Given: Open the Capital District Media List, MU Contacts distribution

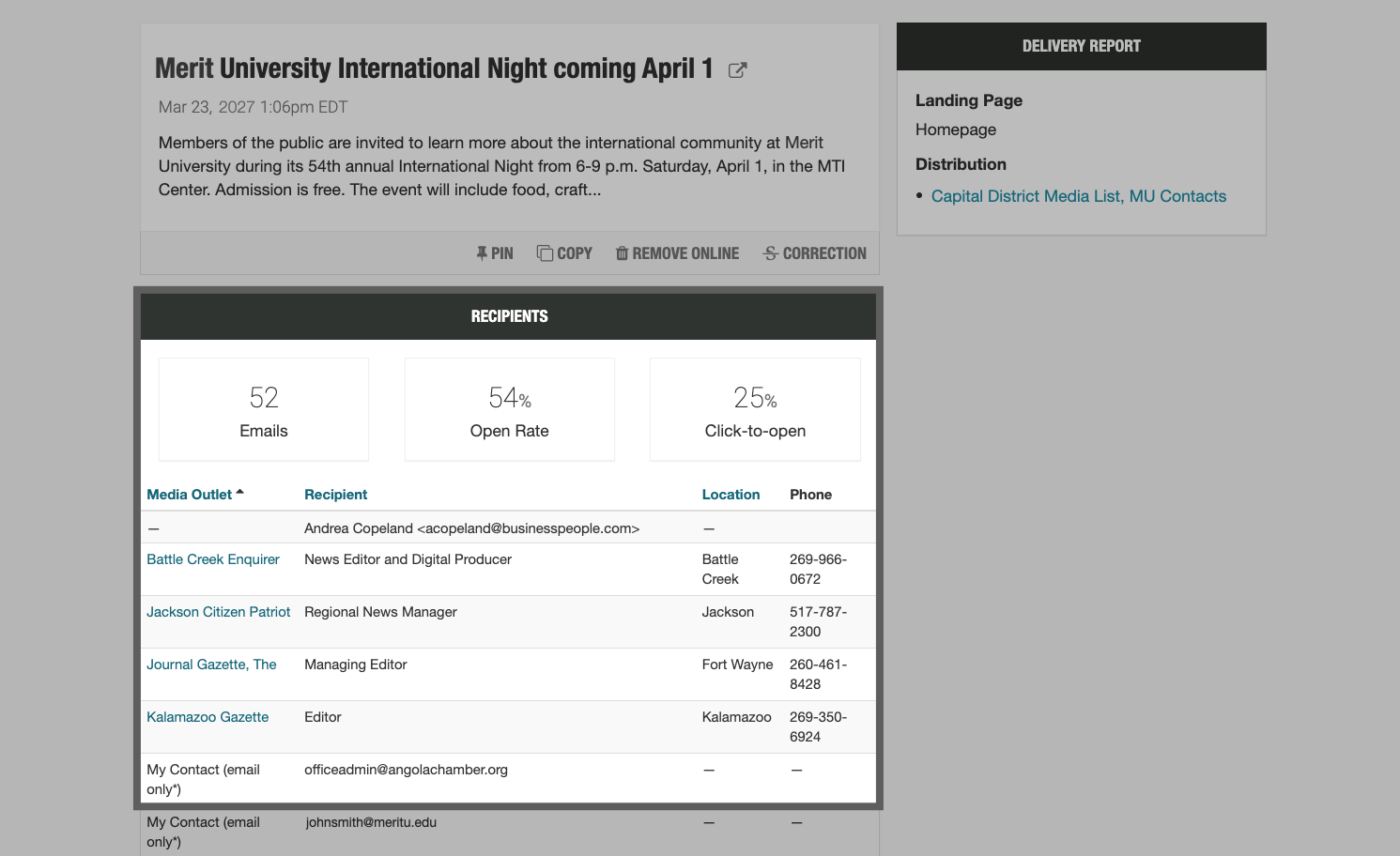Looking at the screenshot, I should [x=1078, y=195].
